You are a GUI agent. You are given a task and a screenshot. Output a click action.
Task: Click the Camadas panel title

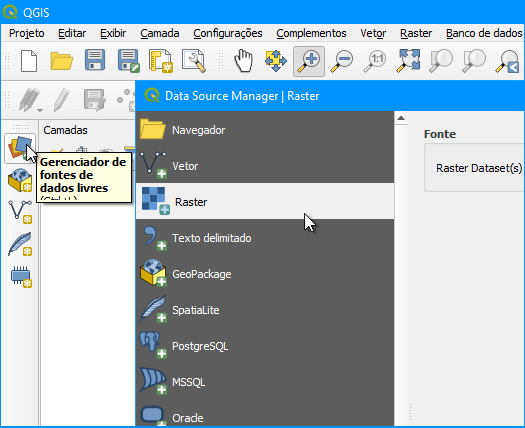(65, 130)
